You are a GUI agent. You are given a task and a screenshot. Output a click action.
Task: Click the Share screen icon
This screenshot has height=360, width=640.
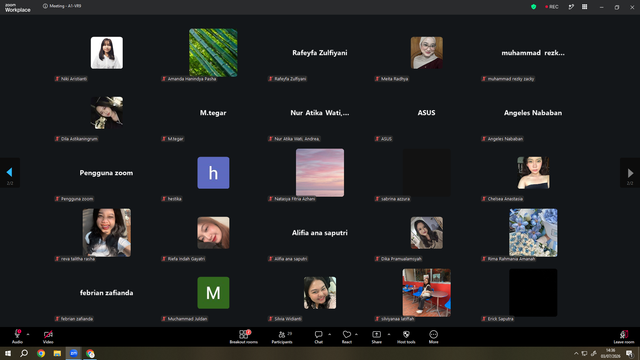(x=376, y=334)
